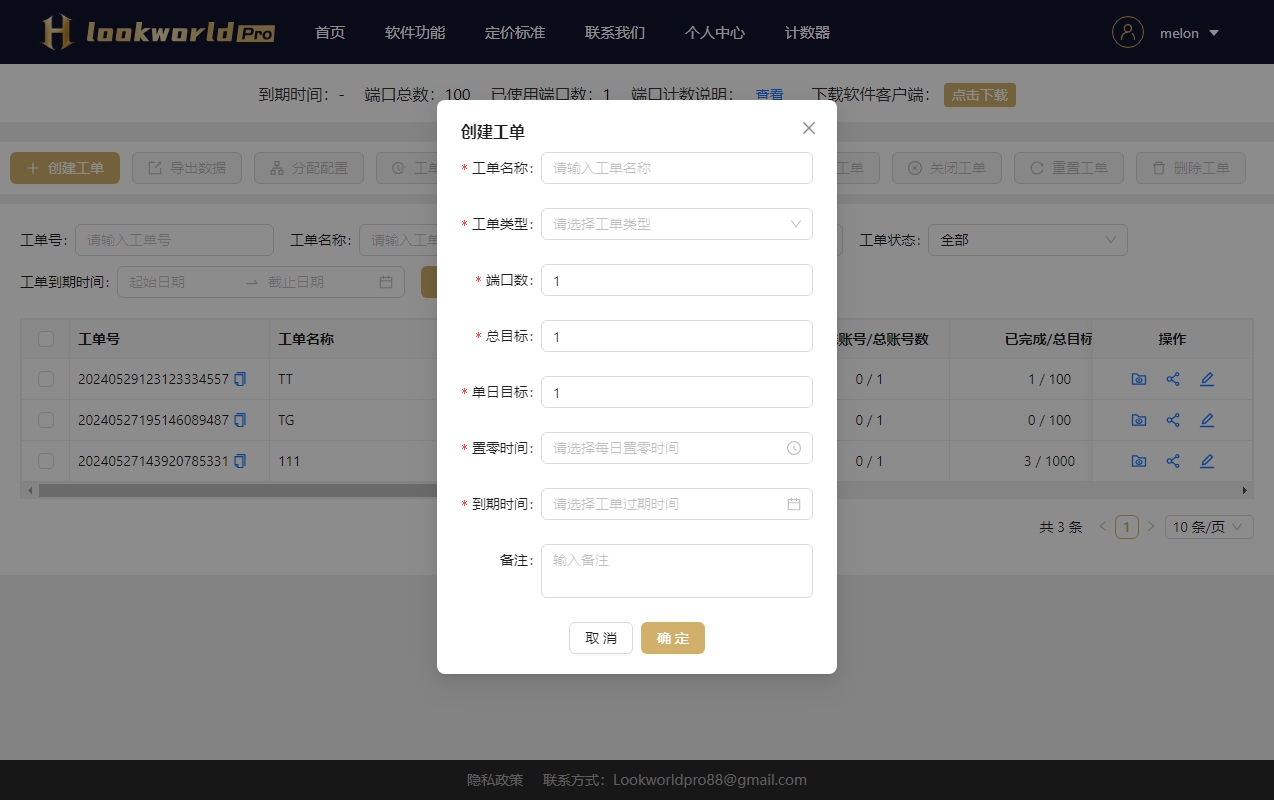1274x800 pixels.
Task: Check the checkbox for the TT work order row
Action: pos(46,379)
